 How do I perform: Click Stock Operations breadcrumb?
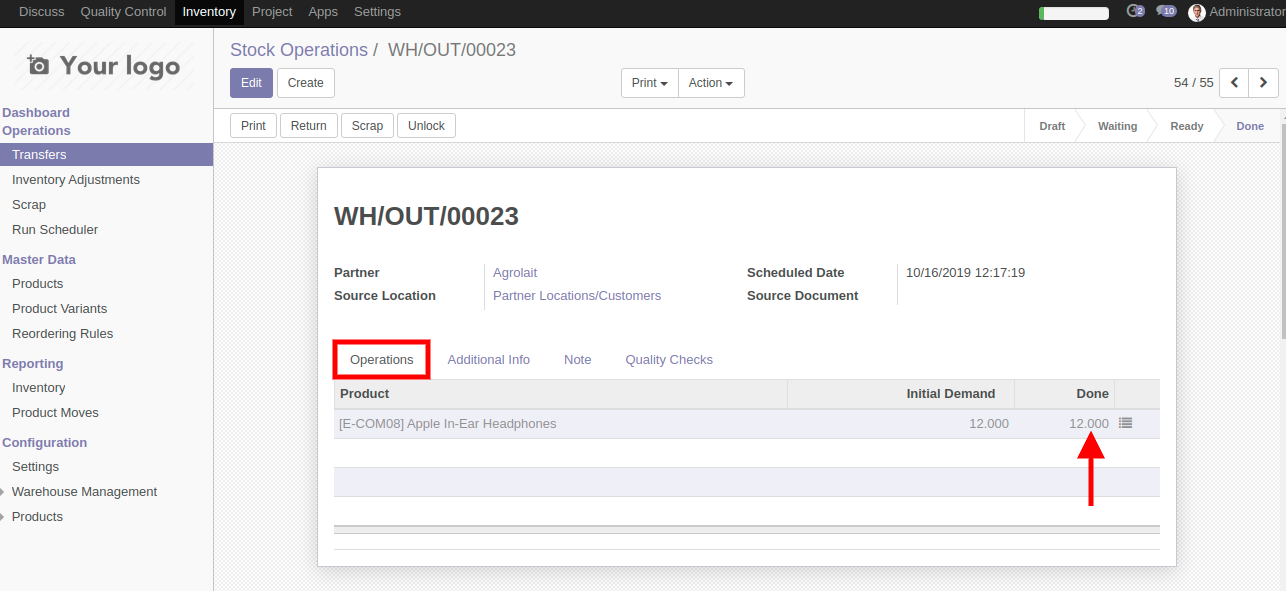click(x=299, y=50)
